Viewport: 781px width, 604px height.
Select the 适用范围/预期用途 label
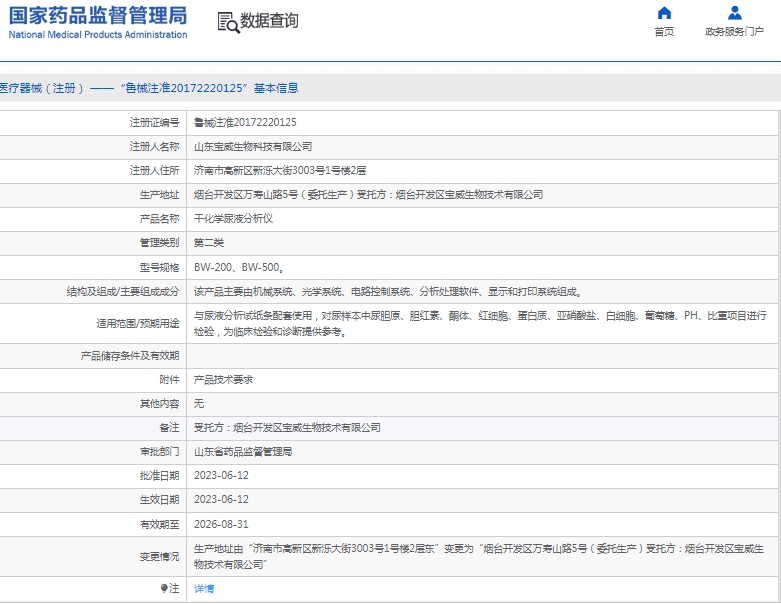[138, 324]
